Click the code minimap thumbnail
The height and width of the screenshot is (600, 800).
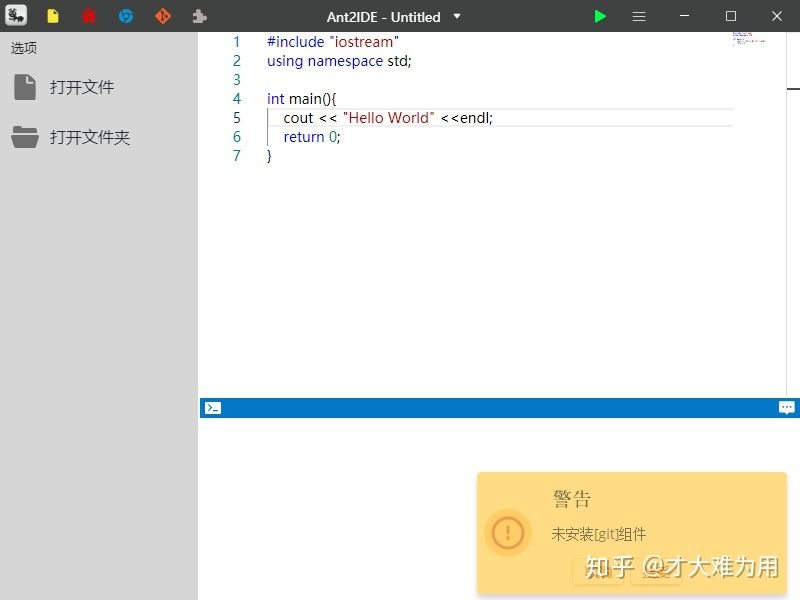pos(748,39)
